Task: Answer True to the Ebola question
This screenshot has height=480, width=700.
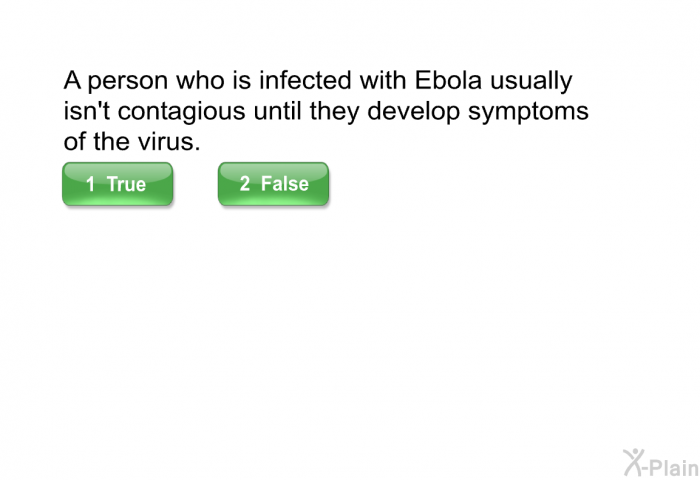Action: point(117,184)
